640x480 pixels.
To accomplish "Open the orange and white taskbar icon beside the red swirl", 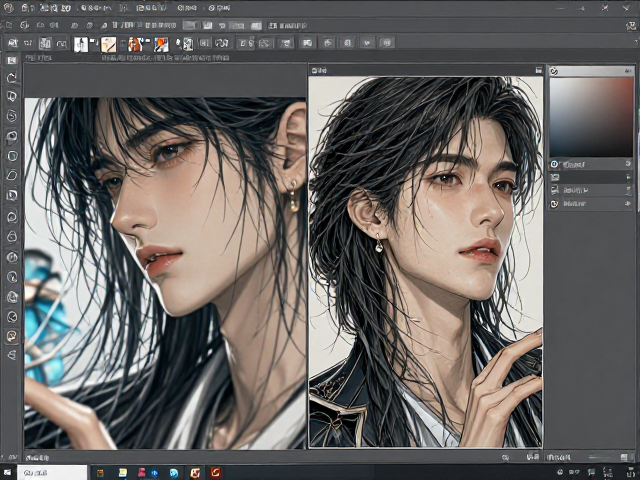I will [x=195, y=473].
